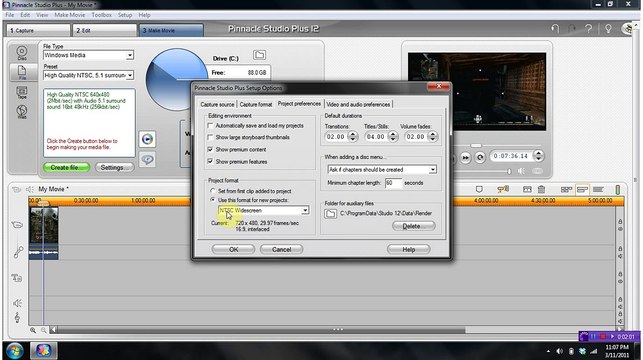This screenshot has height=360, width=643.
Task: Open the NTSC Widescreen format dropdown
Action: point(305,210)
